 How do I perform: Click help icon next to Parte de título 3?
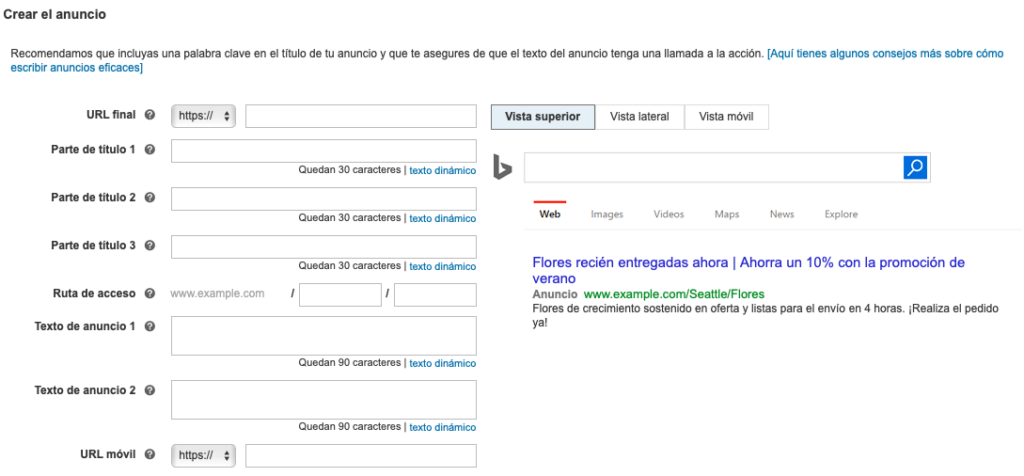click(150, 245)
